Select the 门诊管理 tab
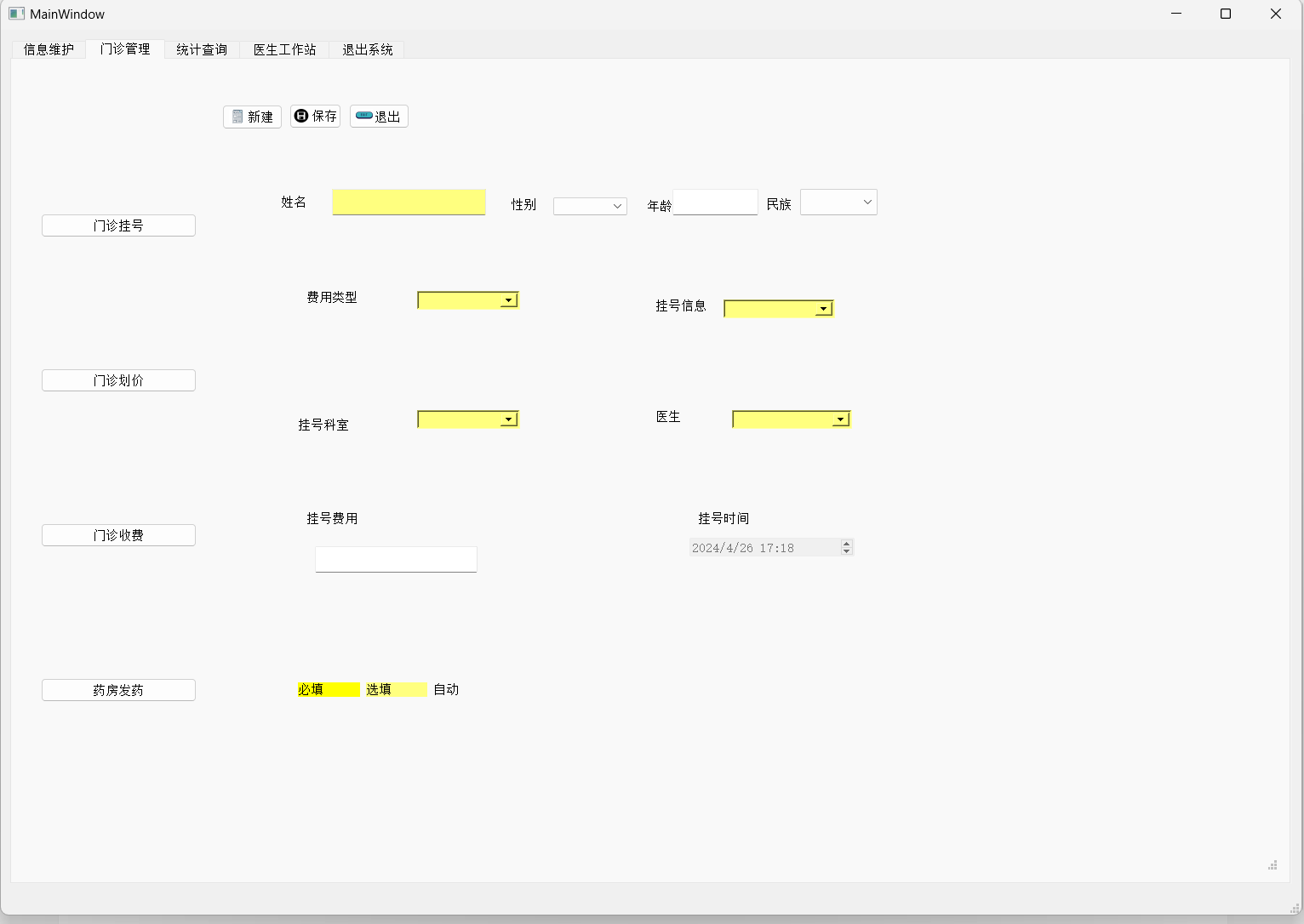Screen dimensions: 1304x924 (125, 48)
